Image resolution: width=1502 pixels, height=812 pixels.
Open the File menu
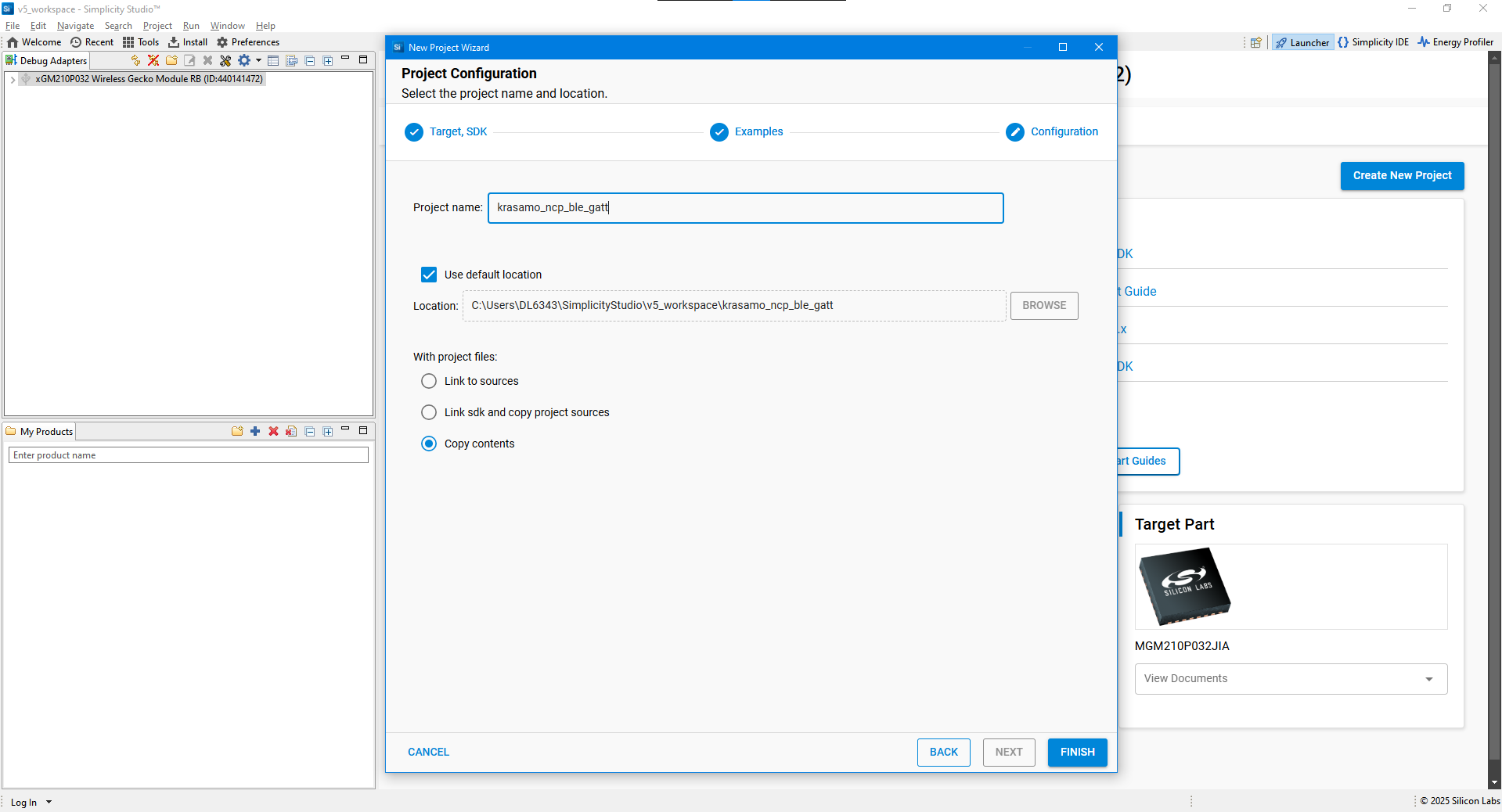point(13,26)
